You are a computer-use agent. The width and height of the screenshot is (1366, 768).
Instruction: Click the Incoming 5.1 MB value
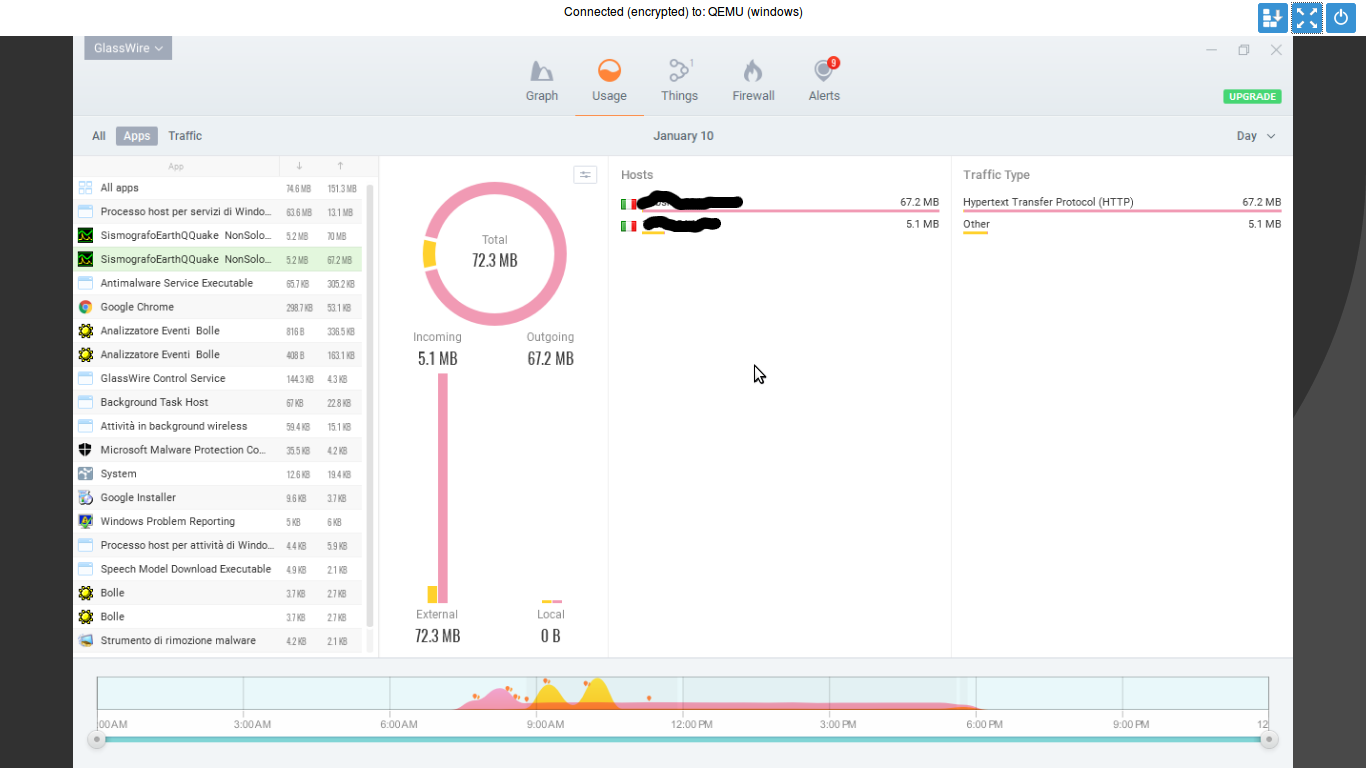click(x=437, y=358)
